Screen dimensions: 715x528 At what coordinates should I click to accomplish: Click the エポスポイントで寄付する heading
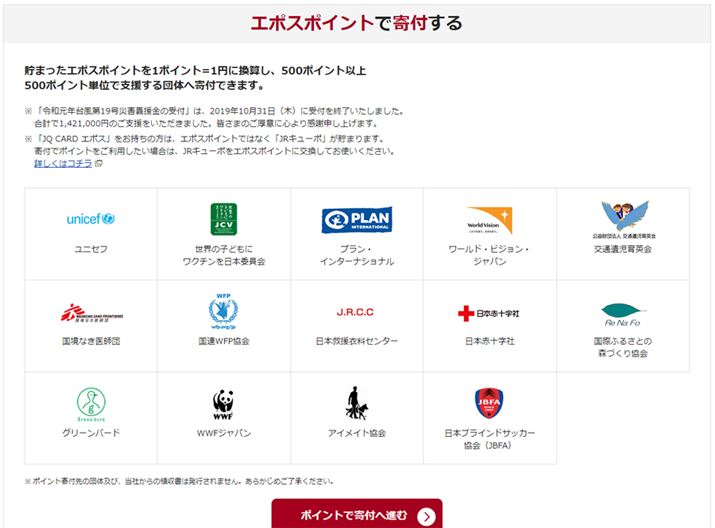357,23
